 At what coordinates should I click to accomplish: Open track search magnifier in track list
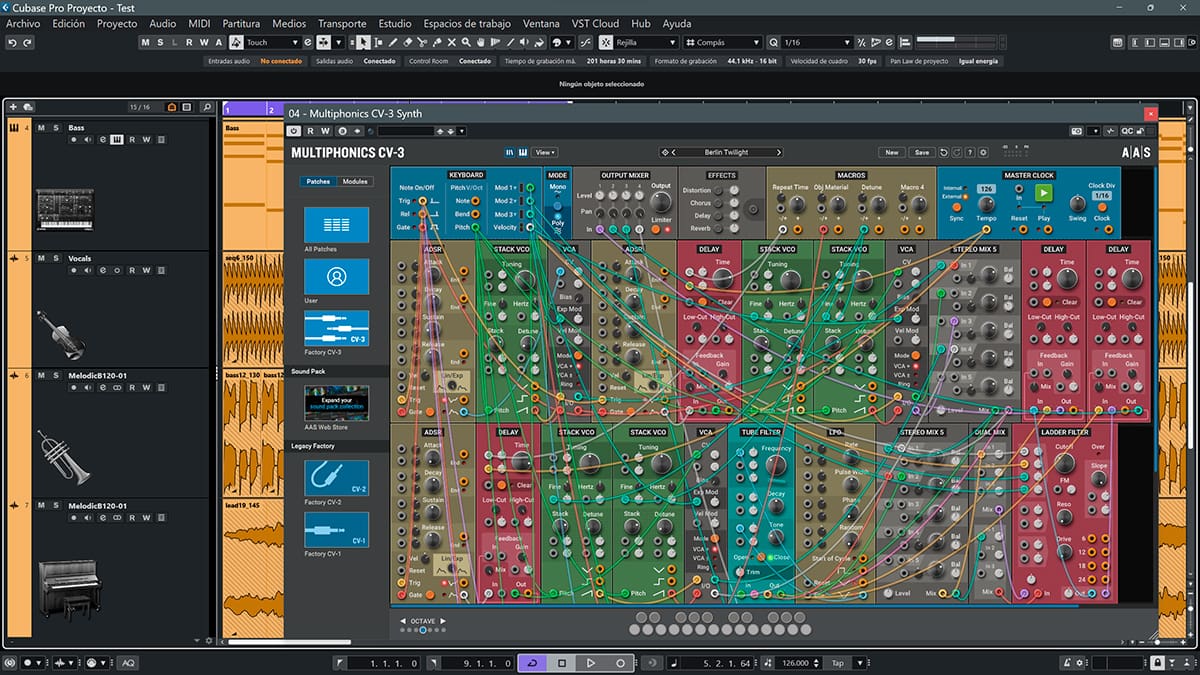pos(207,107)
